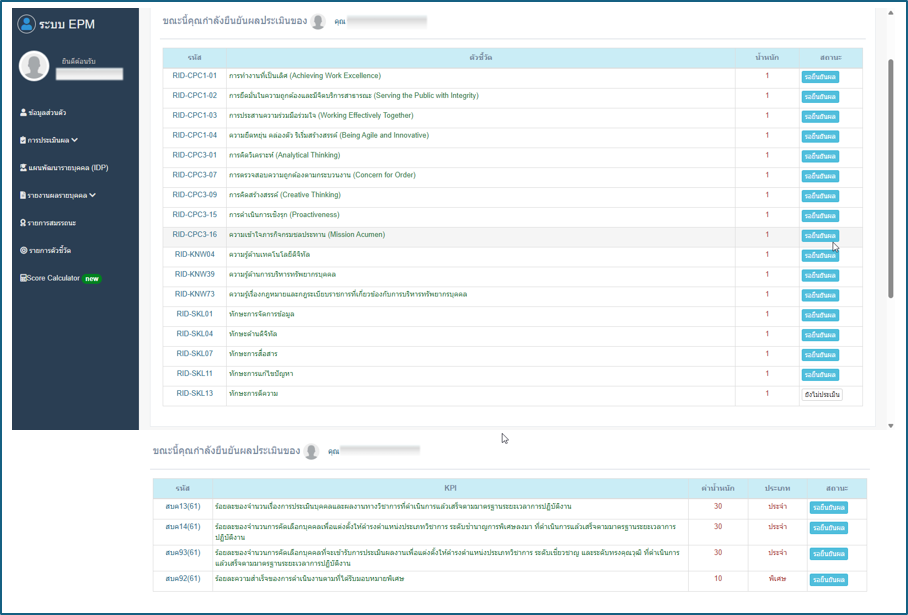Click the vertical scrollbar thumb
908x615 pixels.
click(891, 178)
